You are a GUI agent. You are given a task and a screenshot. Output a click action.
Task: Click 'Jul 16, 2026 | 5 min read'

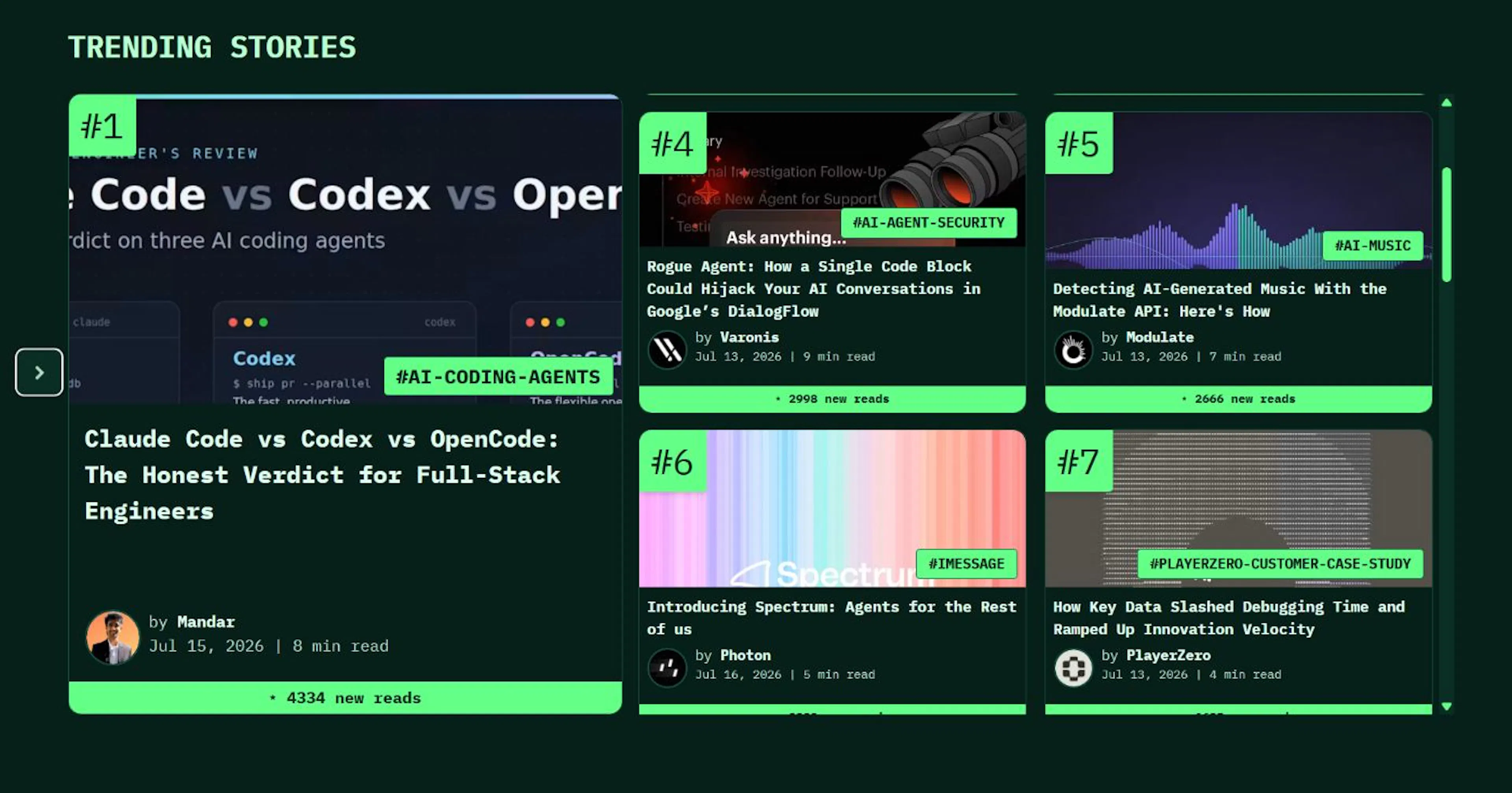coord(785,674)
